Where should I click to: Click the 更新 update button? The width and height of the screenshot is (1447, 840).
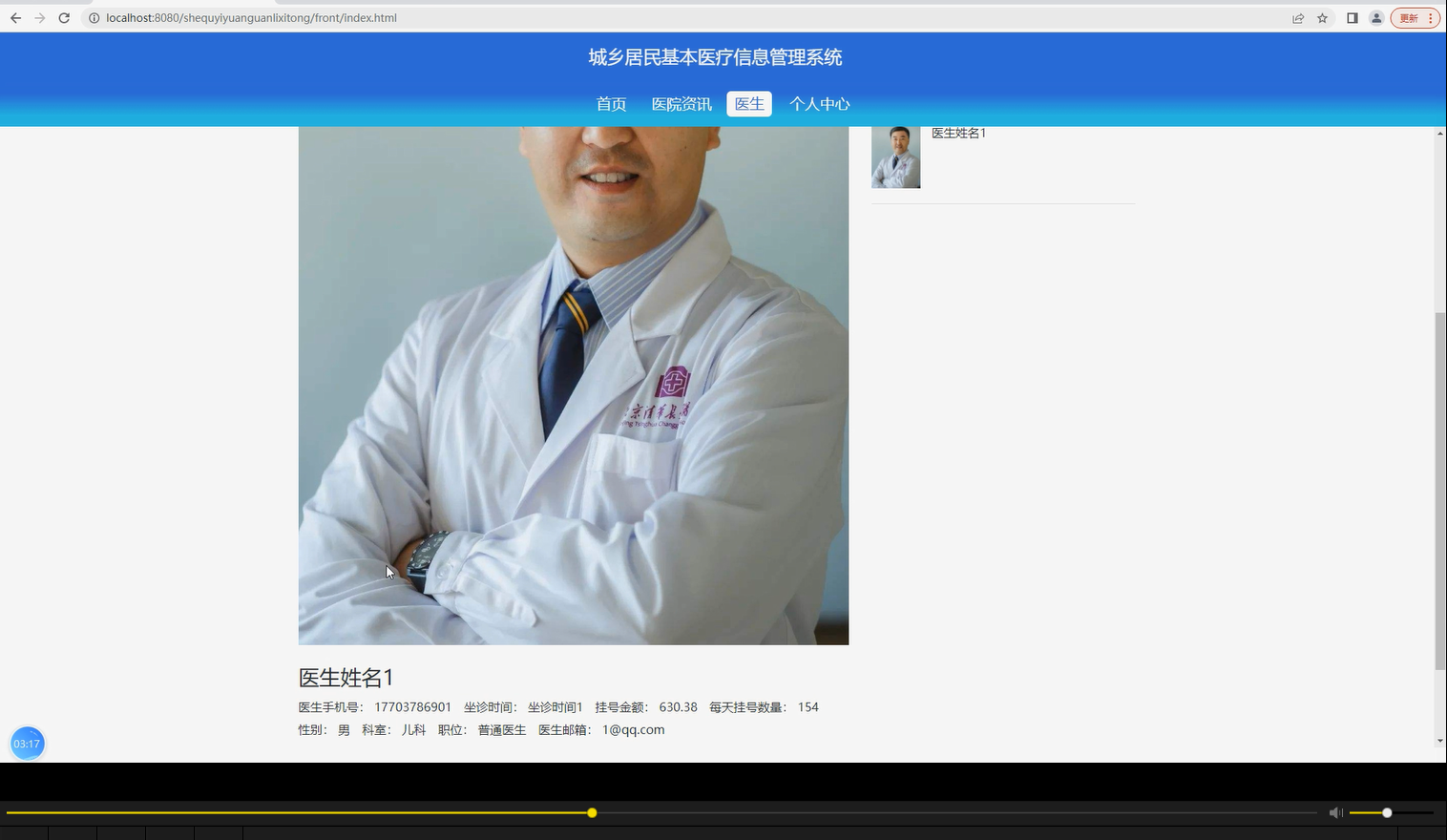[x=1408, y=17]
